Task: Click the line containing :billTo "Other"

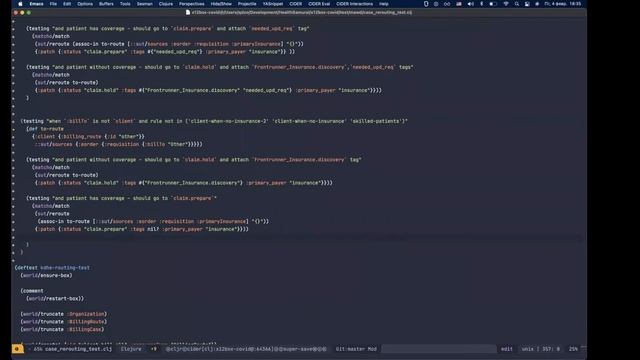Action: [118, 144]
